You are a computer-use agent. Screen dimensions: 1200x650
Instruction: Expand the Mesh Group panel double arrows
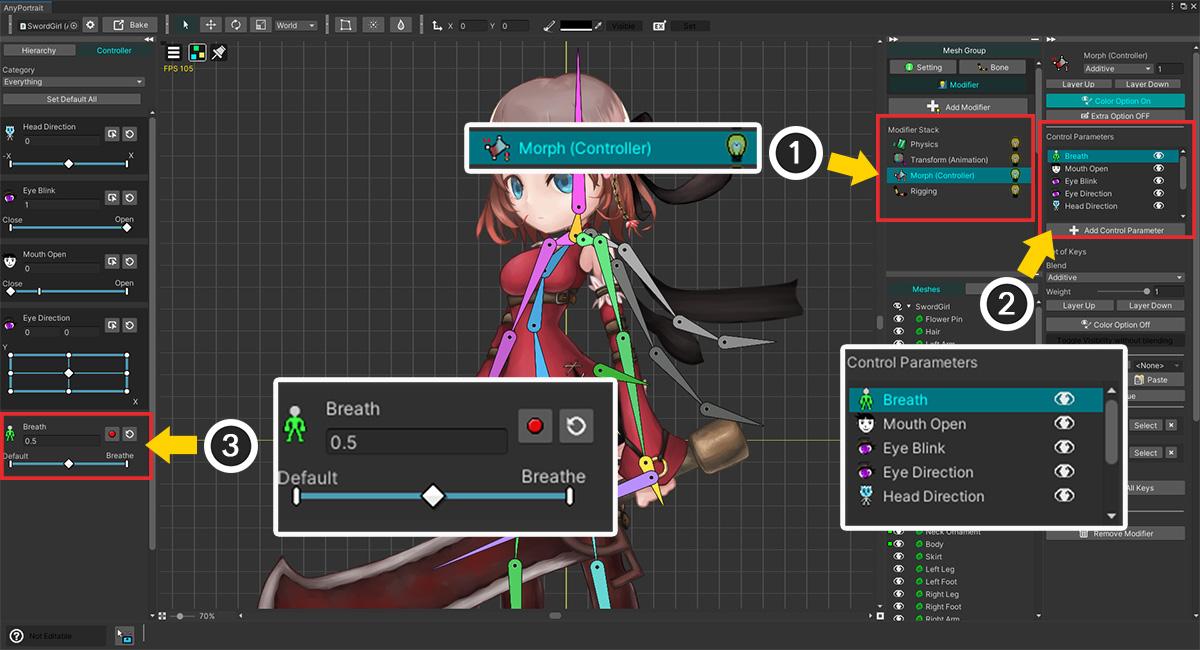[893, 39]
